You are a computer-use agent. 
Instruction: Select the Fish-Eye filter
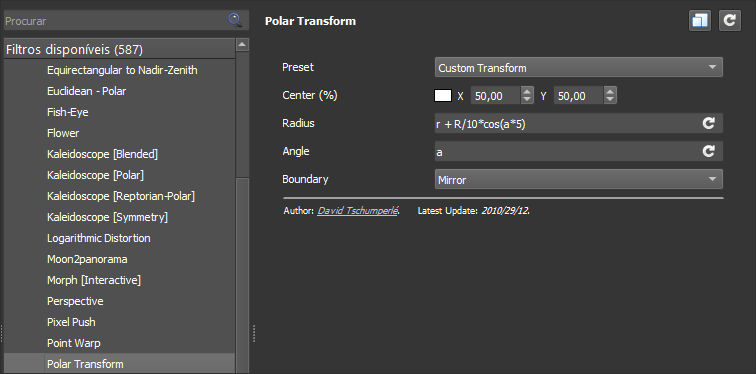(x=68, y=112)
